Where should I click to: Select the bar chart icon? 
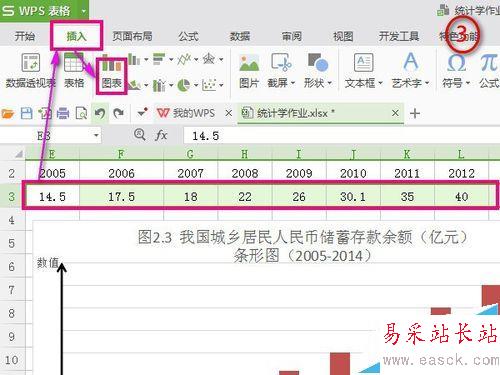coord(159,60)
